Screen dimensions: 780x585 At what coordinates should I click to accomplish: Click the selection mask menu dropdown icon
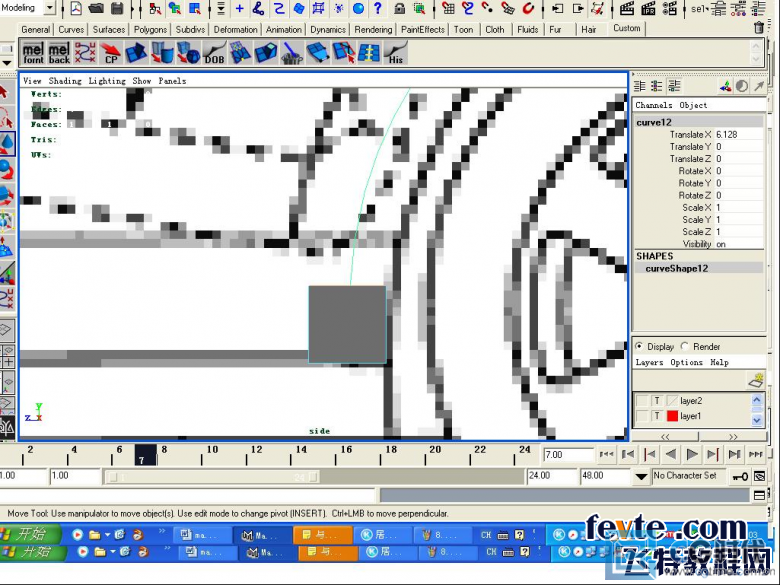pyautogui.click(x=221, y=8)
